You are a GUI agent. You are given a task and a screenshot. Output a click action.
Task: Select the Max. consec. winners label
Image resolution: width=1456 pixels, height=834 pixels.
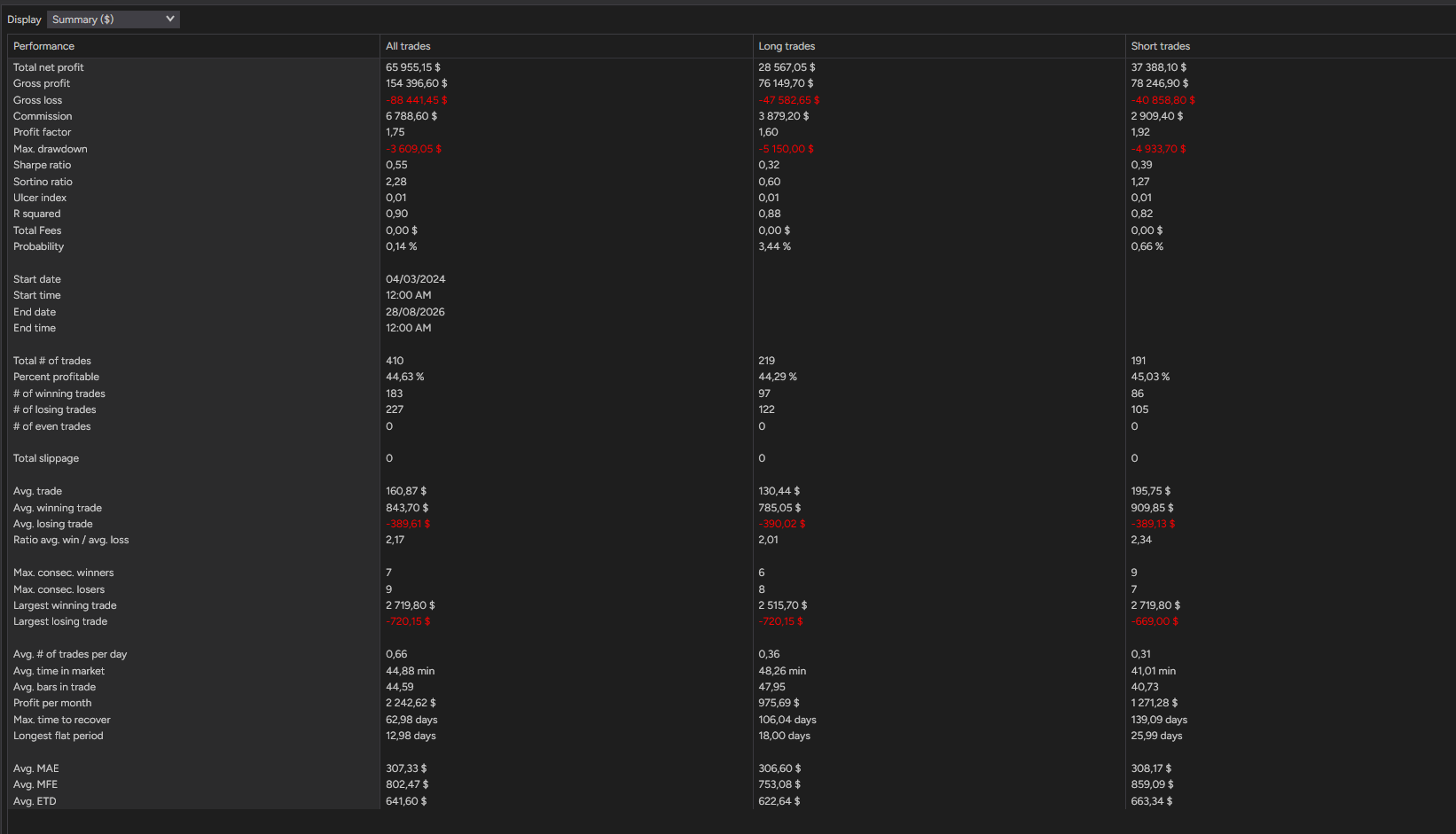click(x=64, y=573)
